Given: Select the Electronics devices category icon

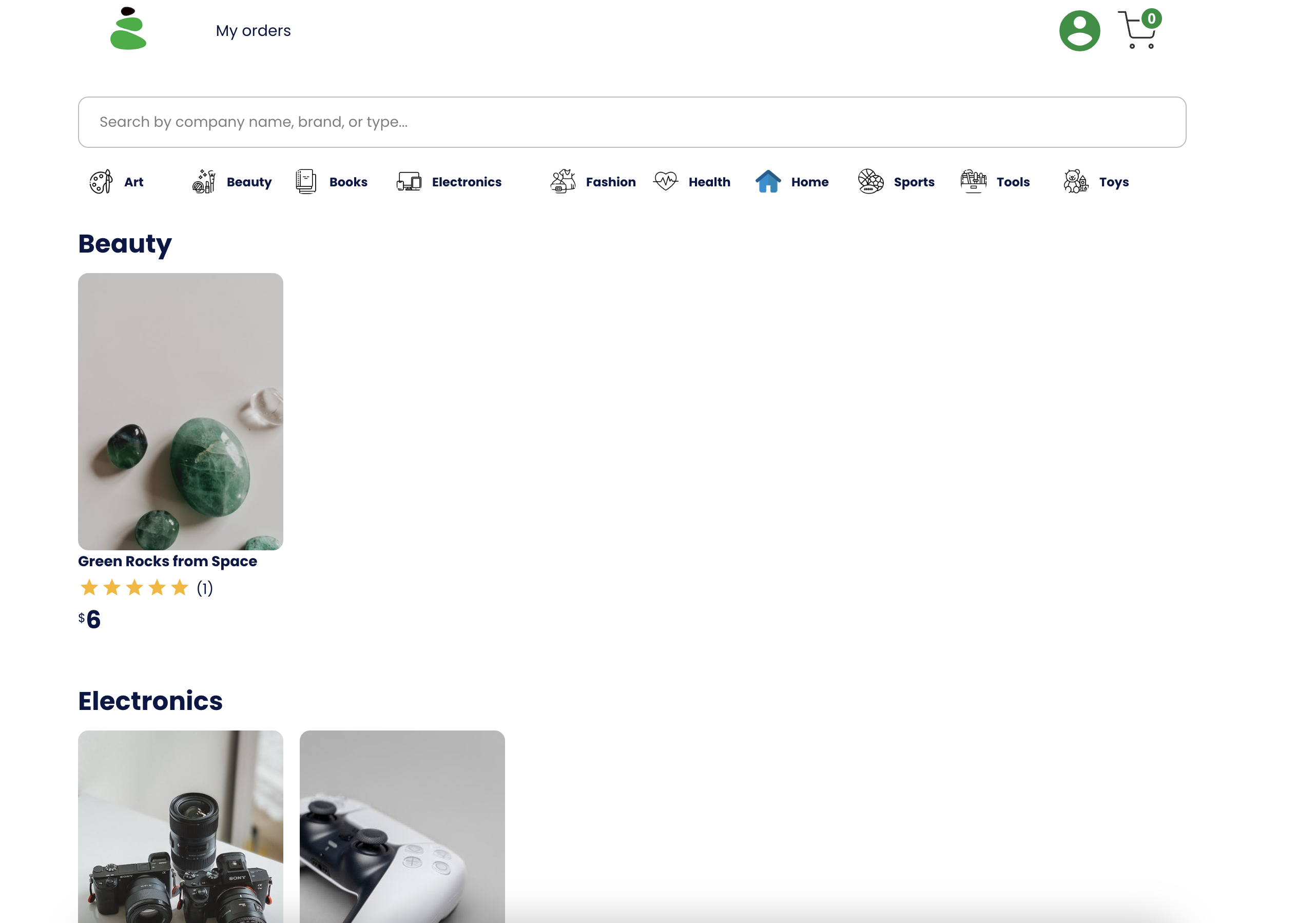Looking at the screenshot, I should pyautogui.click(x=409, y=182).
